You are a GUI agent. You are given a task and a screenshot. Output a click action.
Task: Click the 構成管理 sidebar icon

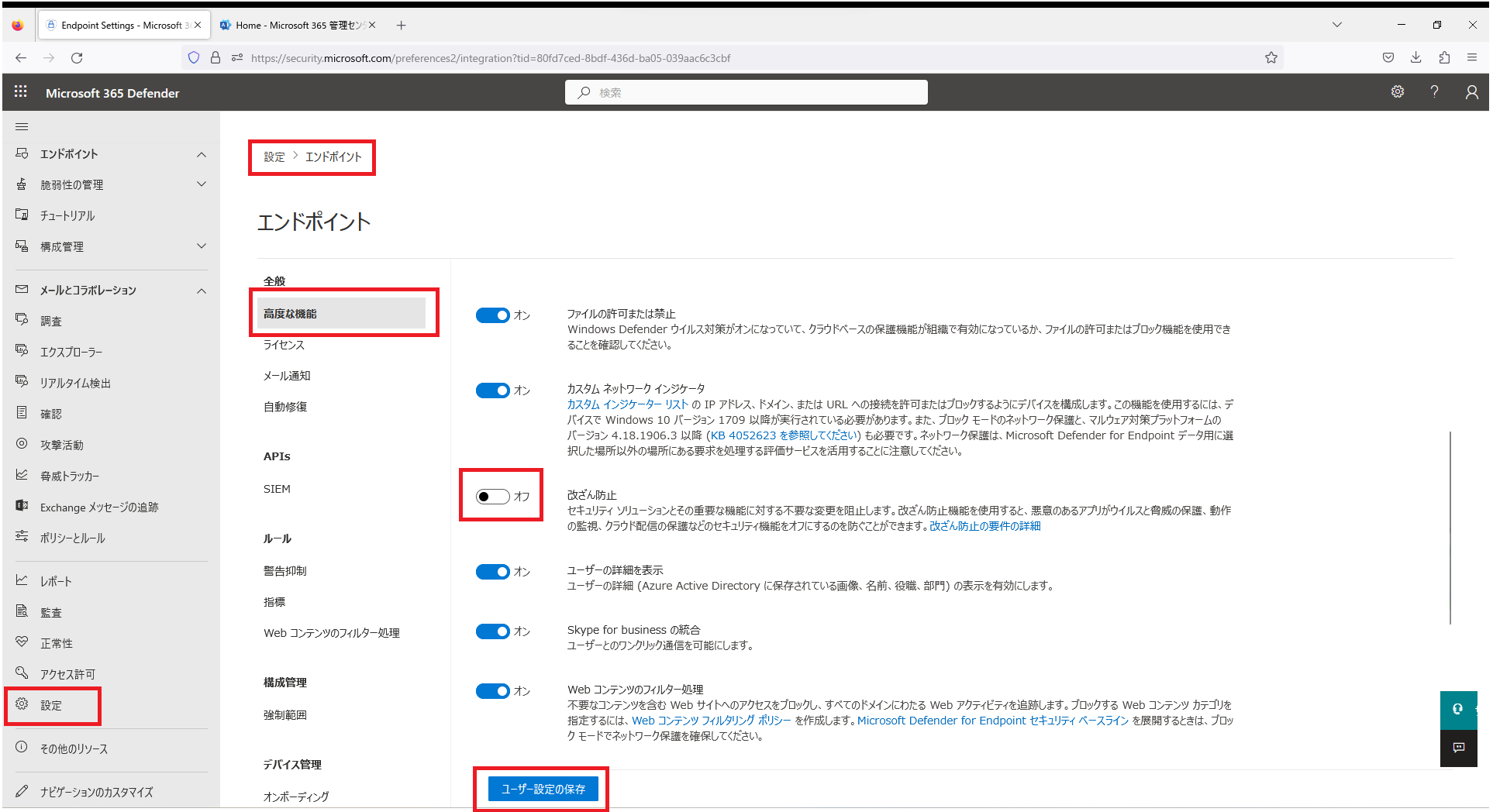tap(22, 246)
